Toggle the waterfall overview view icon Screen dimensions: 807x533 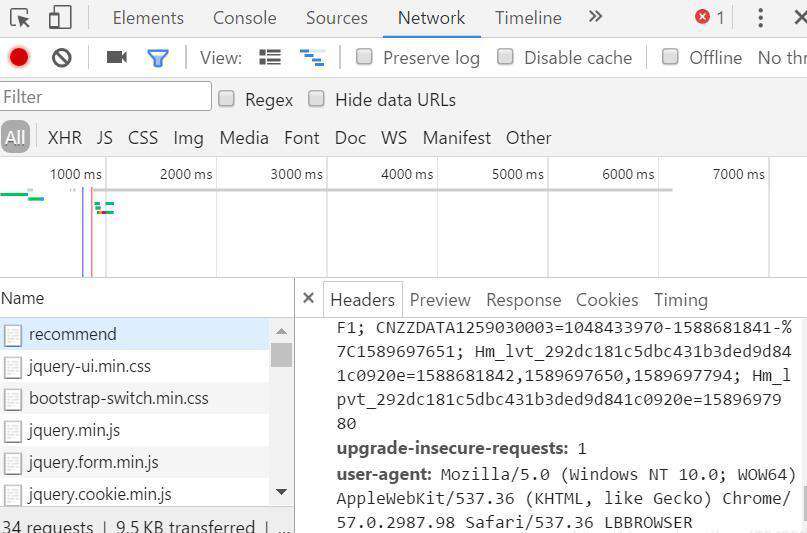pos(312,58)
